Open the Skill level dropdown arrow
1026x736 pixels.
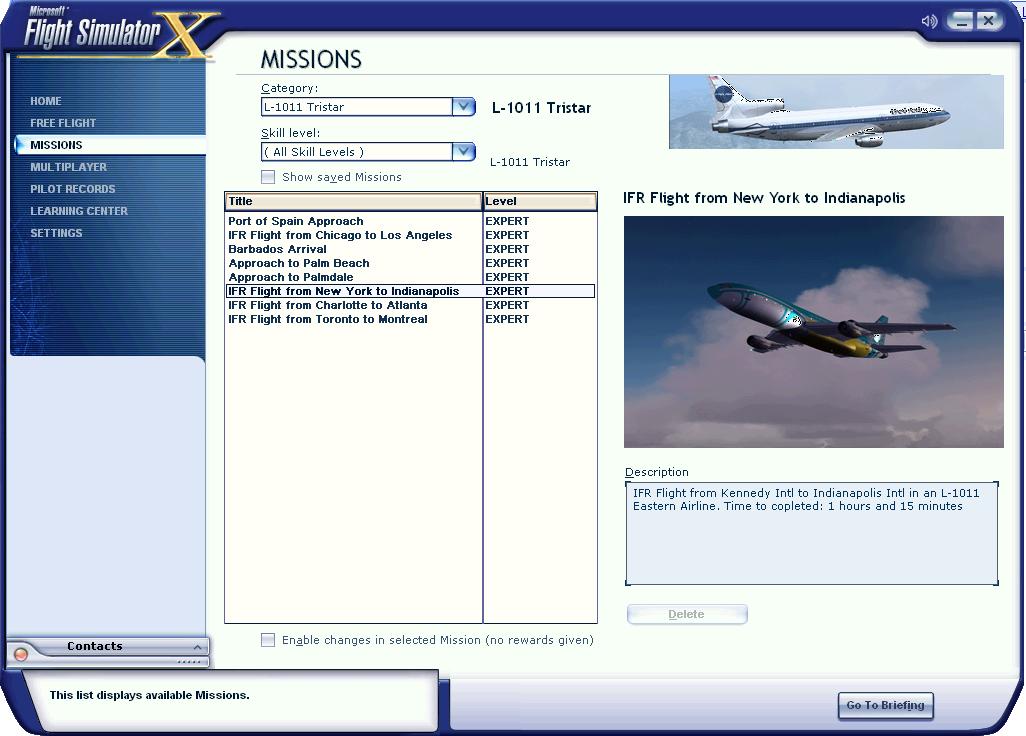click(463, 152)
